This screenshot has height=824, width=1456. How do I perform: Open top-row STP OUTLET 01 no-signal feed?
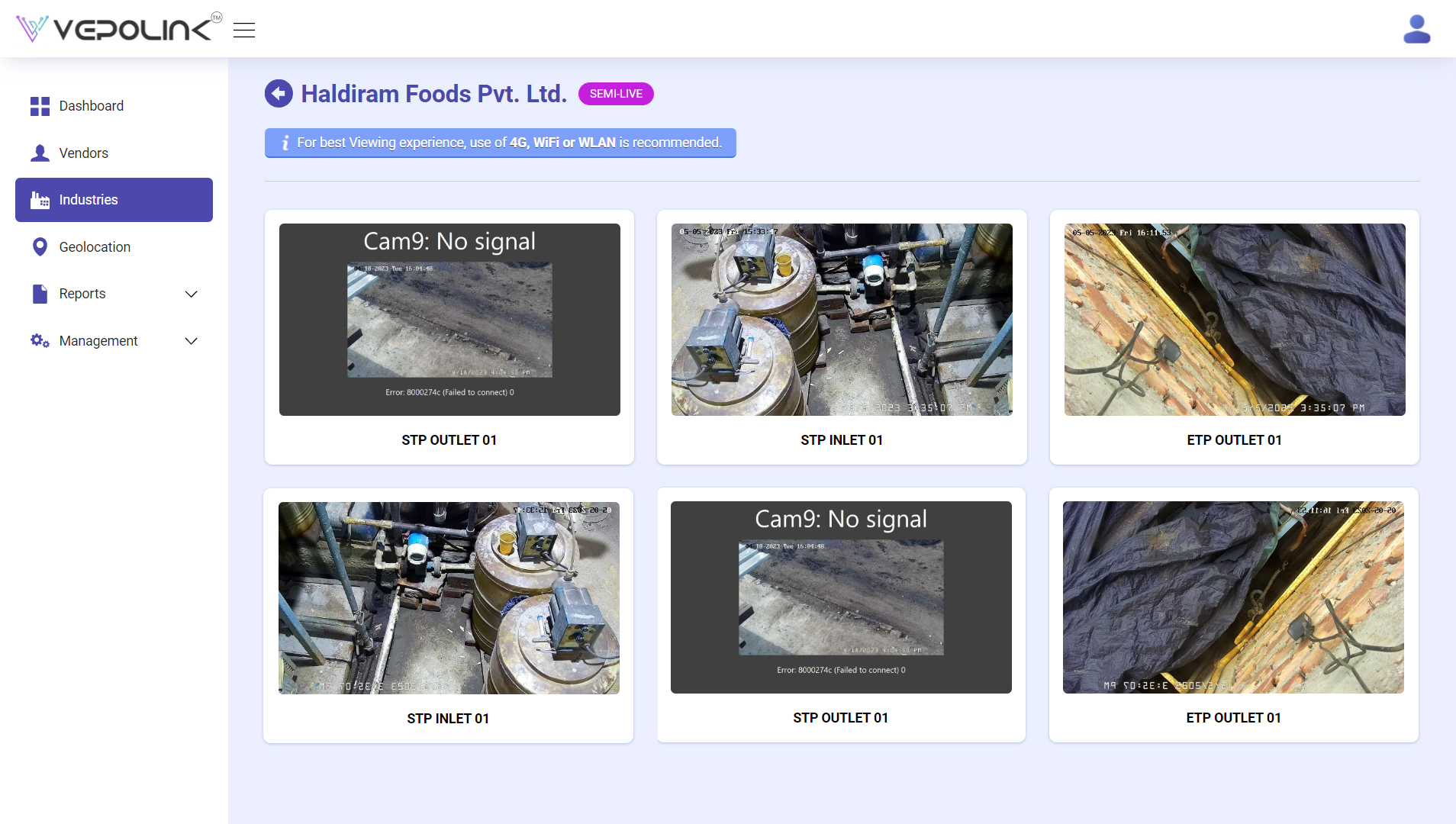[449, 320]
